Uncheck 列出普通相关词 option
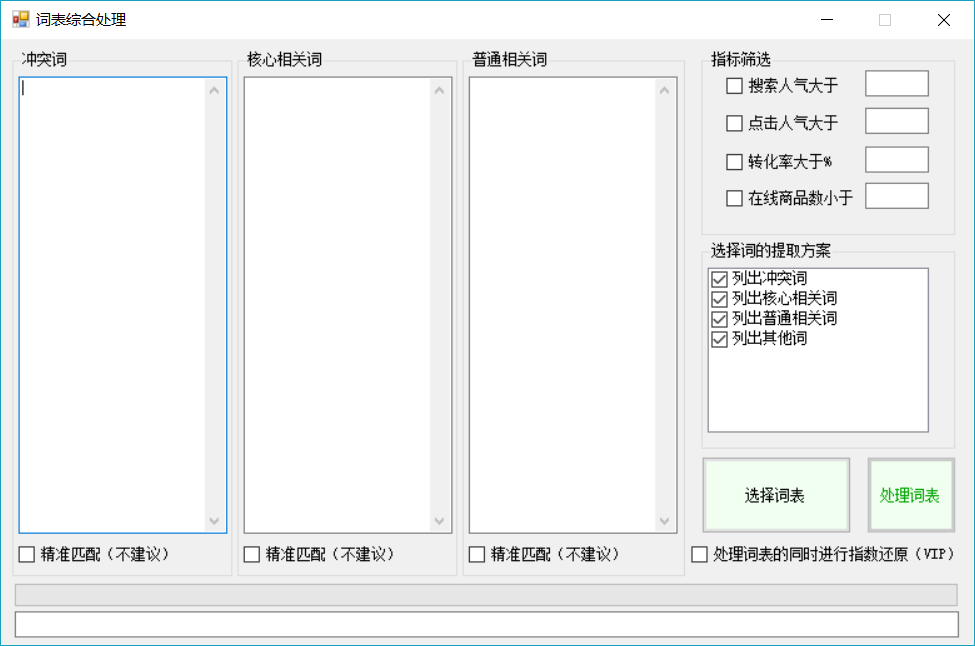This screenshot has height=646, width=975. point(719,319)
